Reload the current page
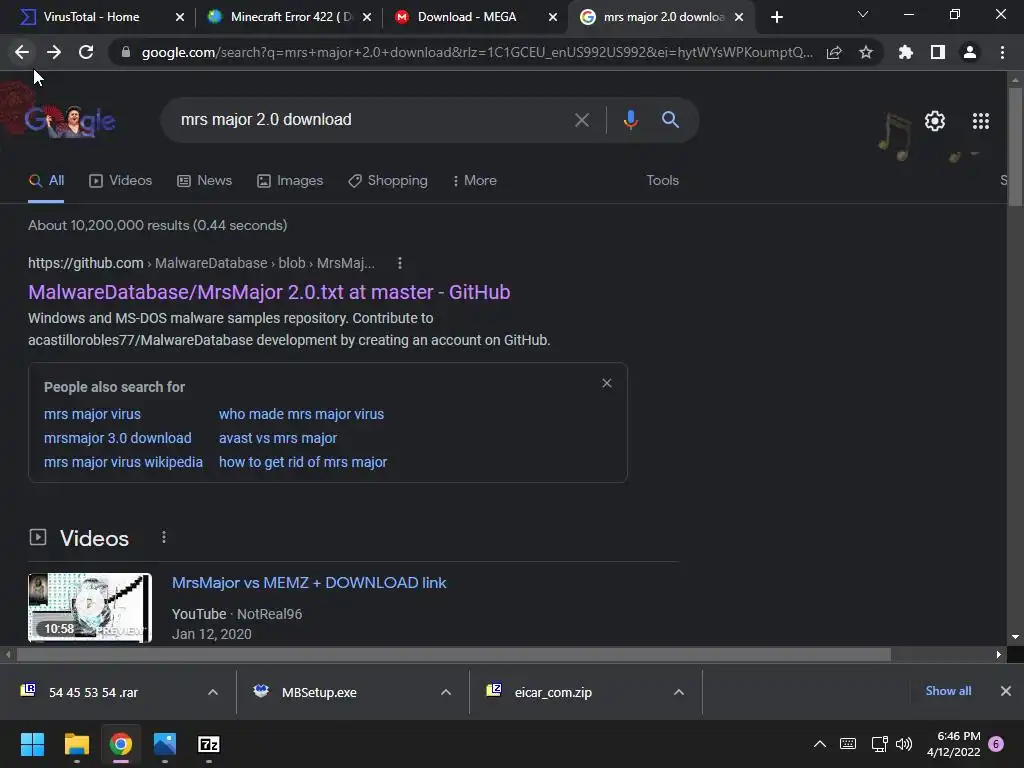 (86, 52)
